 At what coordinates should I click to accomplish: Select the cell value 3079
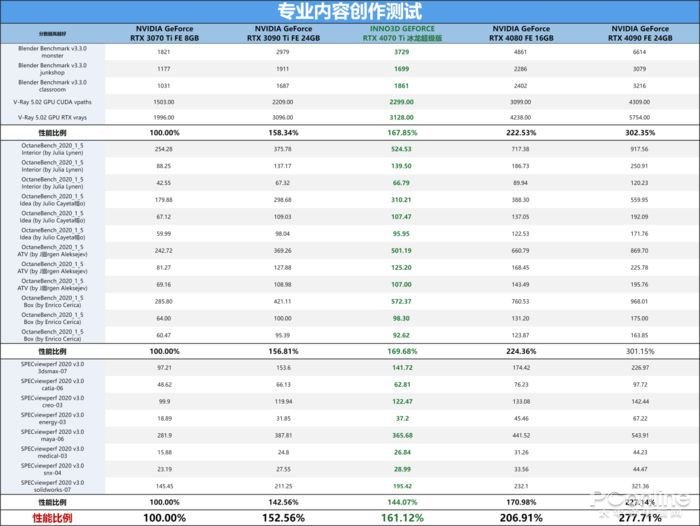pyautogui.click(x=639, y=69)
